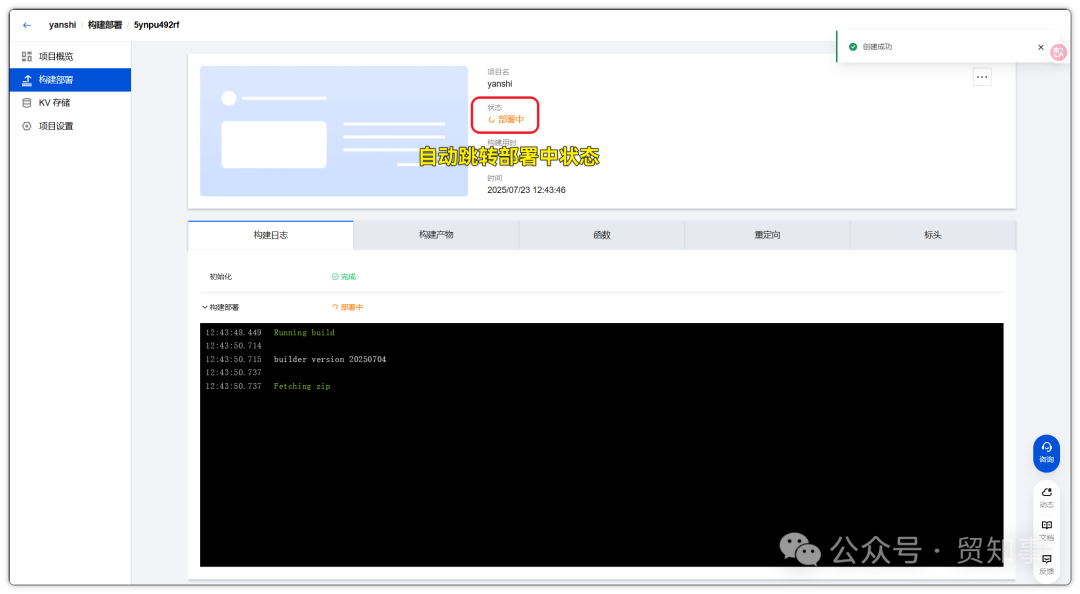Click the Fetching zip log line
1080x594 pixels.
coord(302,387)
